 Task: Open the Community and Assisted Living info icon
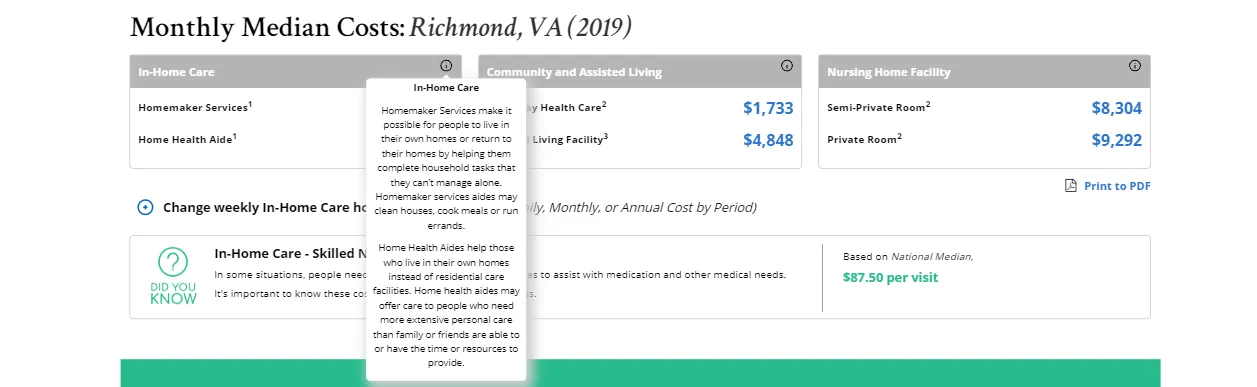787,66
